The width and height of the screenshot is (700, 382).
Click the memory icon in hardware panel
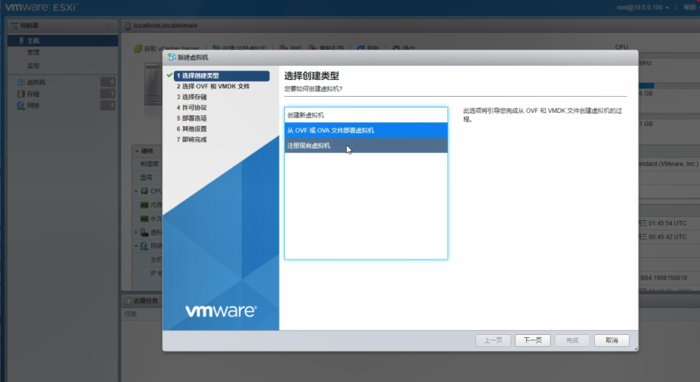(145, 205)
